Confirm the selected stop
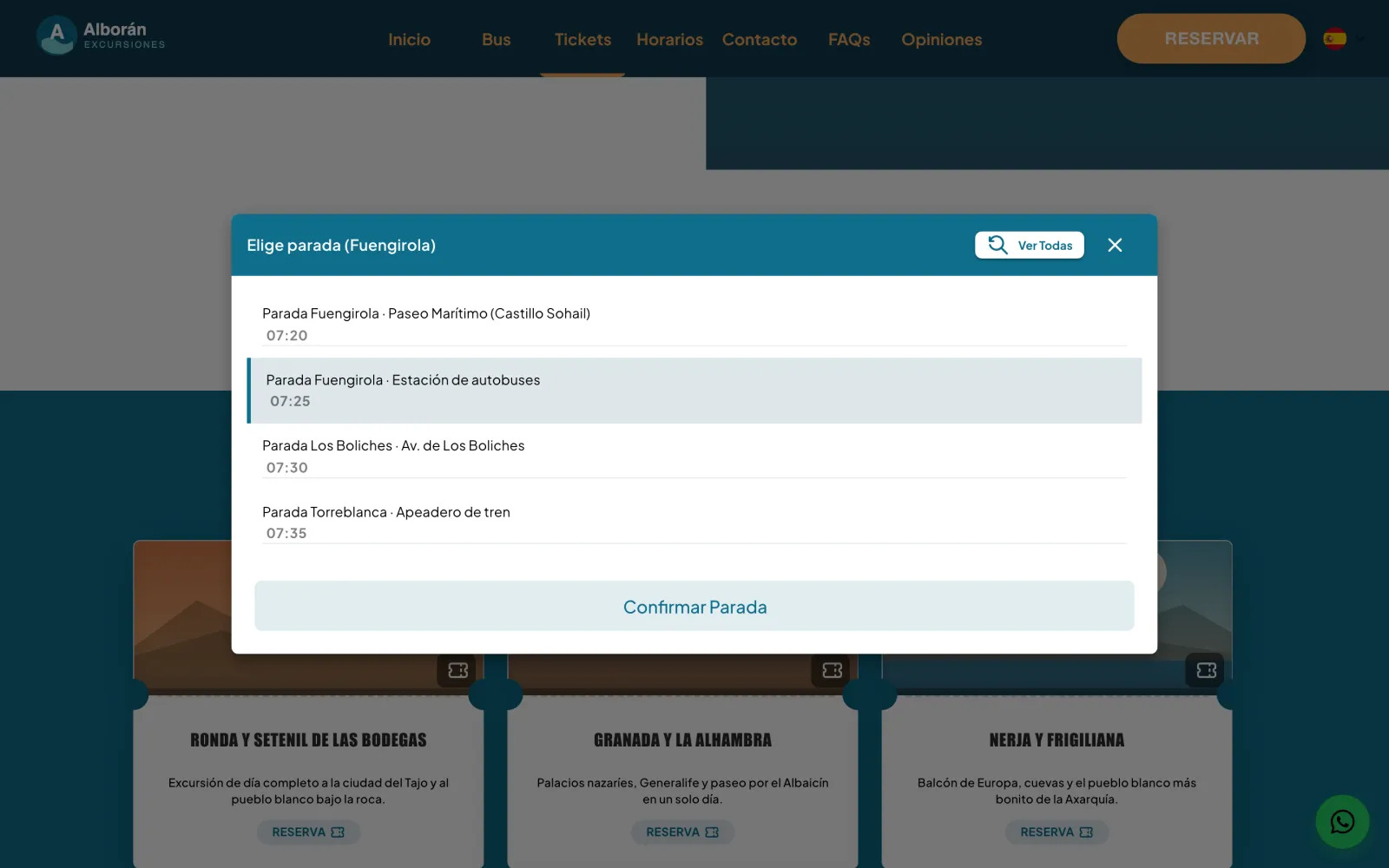Image resolution: width=1389 pixels, height=868 pixels. click(x=694, y=606)
